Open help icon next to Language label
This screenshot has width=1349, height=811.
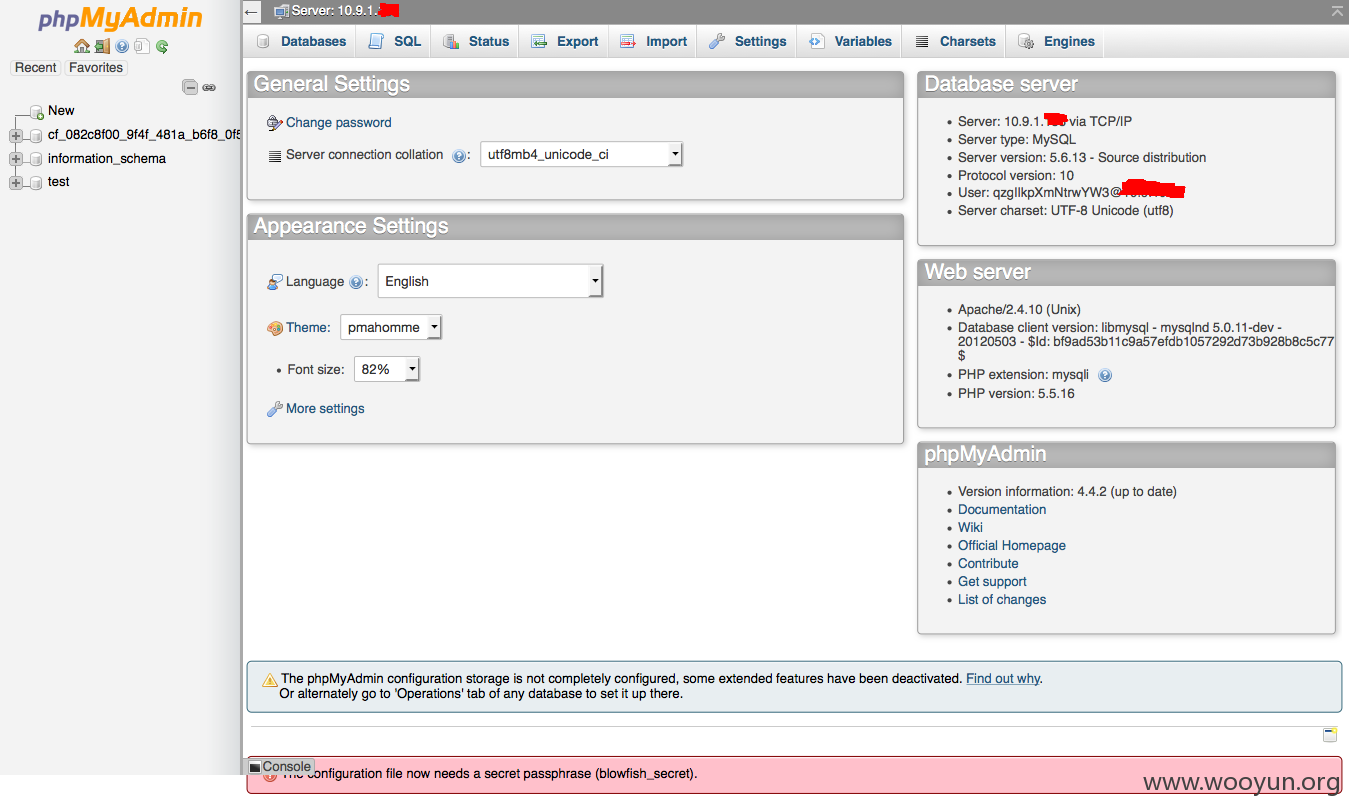coord(356,283)
